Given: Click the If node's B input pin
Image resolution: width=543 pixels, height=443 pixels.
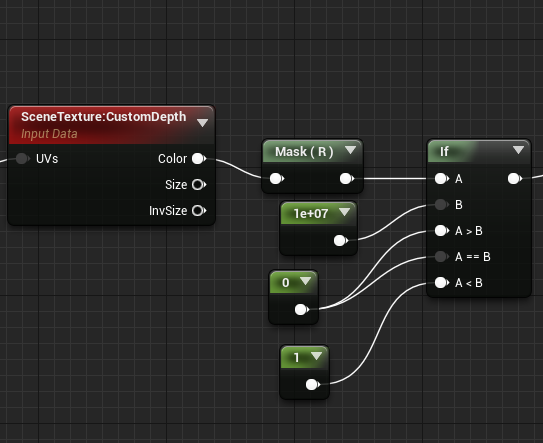Looking at the screenshot, I should tap(441, 205).
